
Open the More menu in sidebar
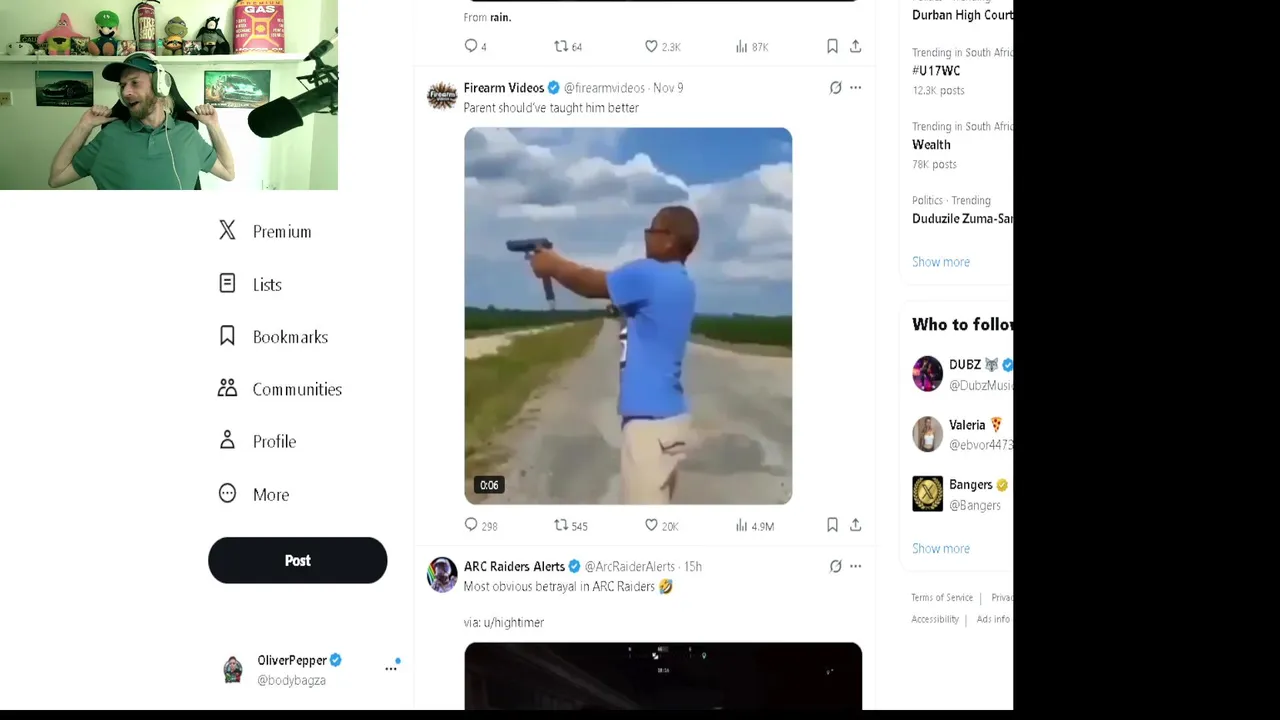pos(253,494)
